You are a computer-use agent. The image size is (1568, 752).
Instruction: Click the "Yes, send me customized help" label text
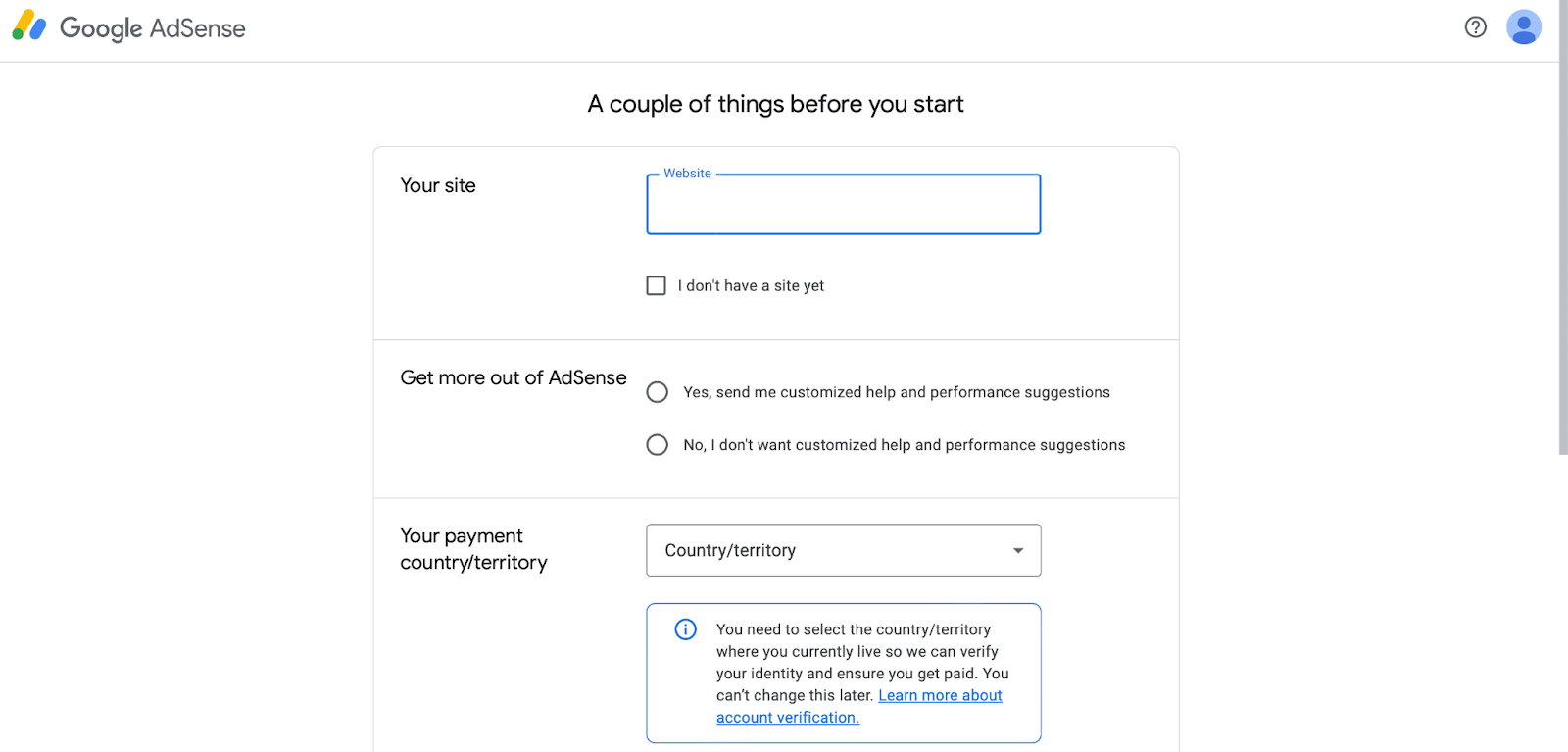tap(897, 392)
